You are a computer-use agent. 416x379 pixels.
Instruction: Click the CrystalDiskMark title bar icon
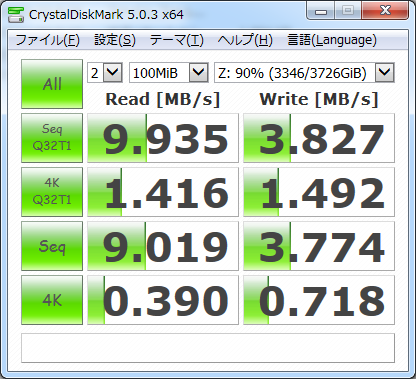(x=16, y=14)
